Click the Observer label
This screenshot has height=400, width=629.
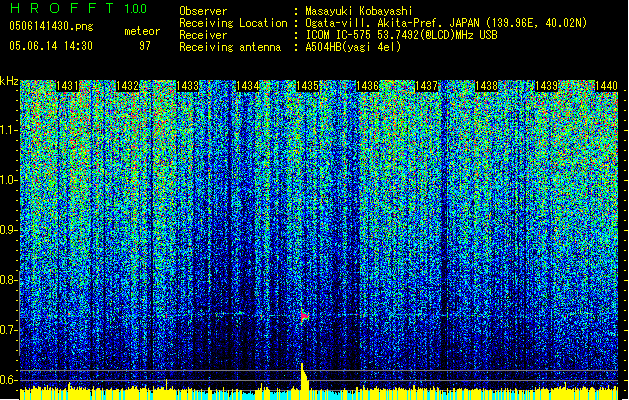coord(203,11)
